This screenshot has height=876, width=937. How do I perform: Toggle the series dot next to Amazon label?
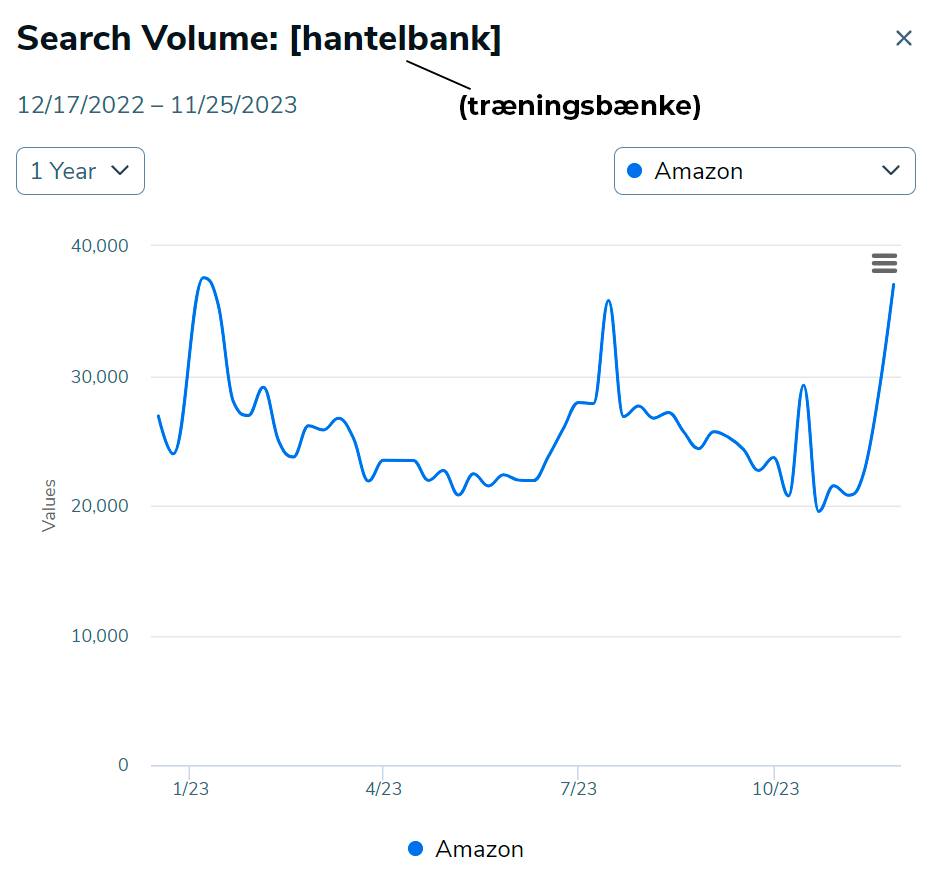[x=415, y=848]
